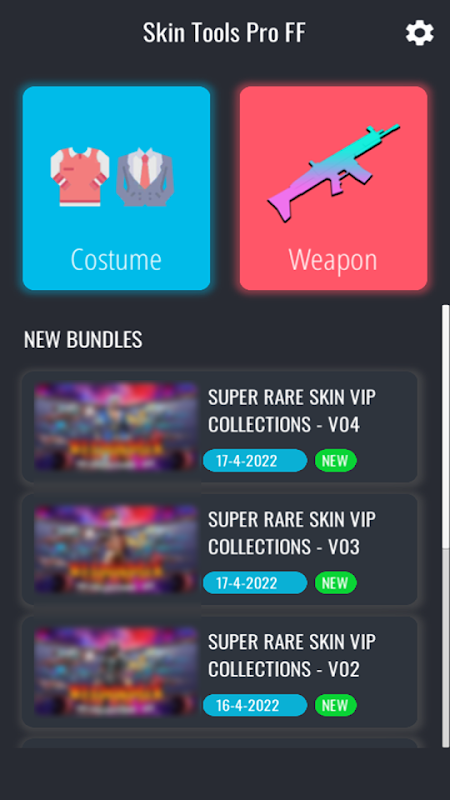Viewport: 450px width, 800px height.
Task: Open V03 bundle thumbnail image
Action: (116, 549)
